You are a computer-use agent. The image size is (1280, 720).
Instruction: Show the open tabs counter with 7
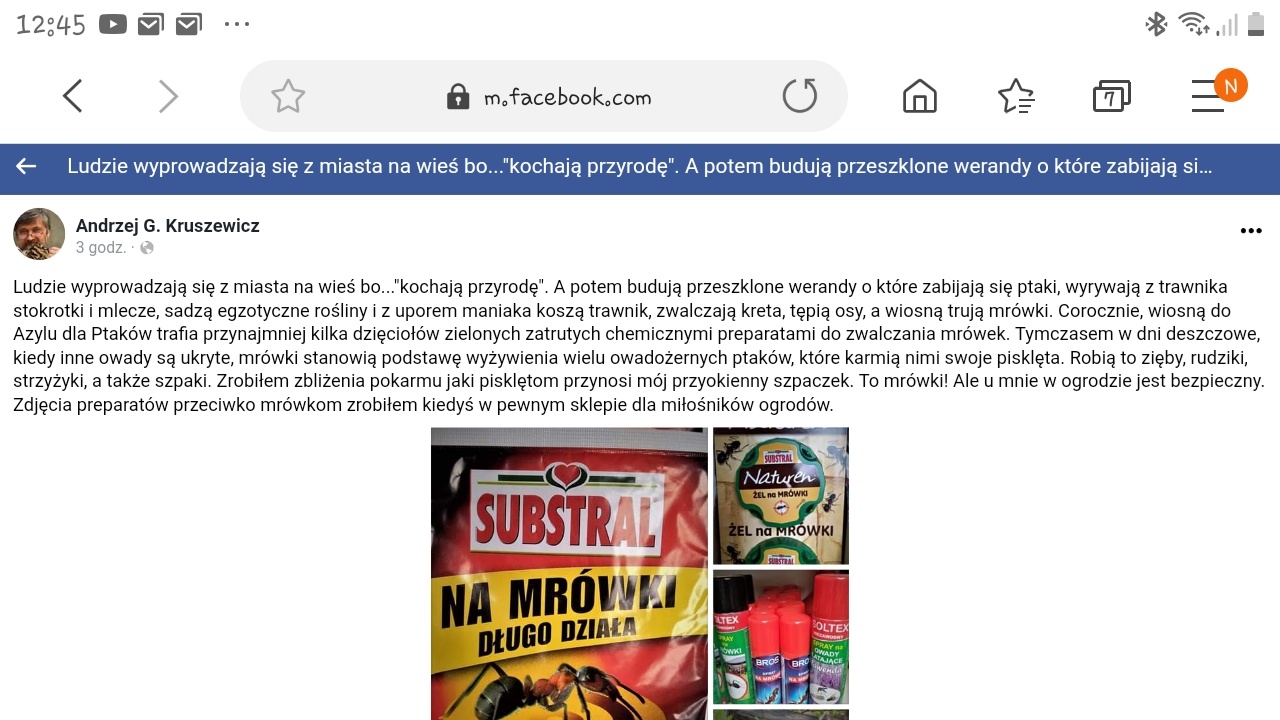pos(1111,97)
